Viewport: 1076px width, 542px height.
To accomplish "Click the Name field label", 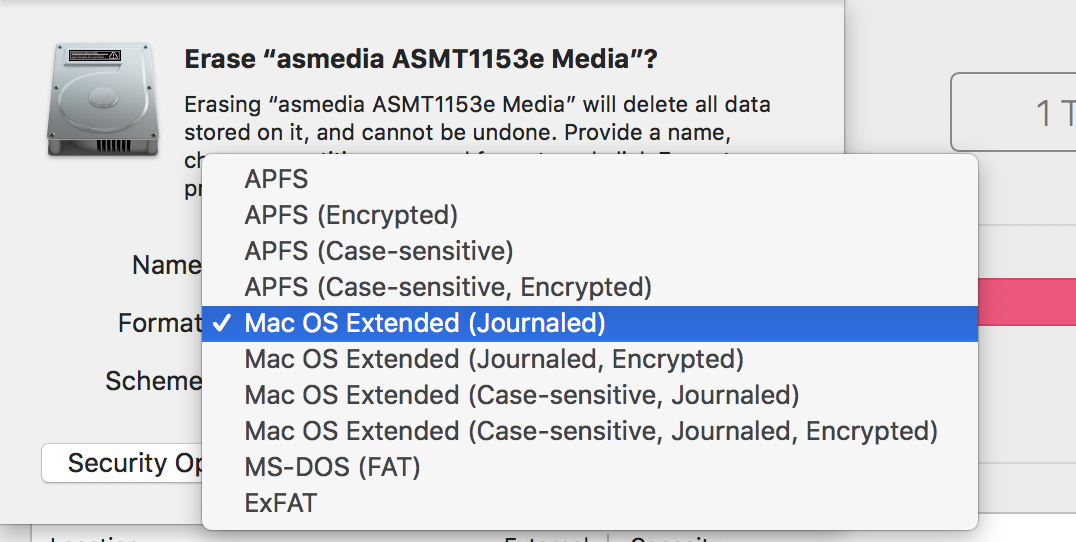I will (166, 265).
